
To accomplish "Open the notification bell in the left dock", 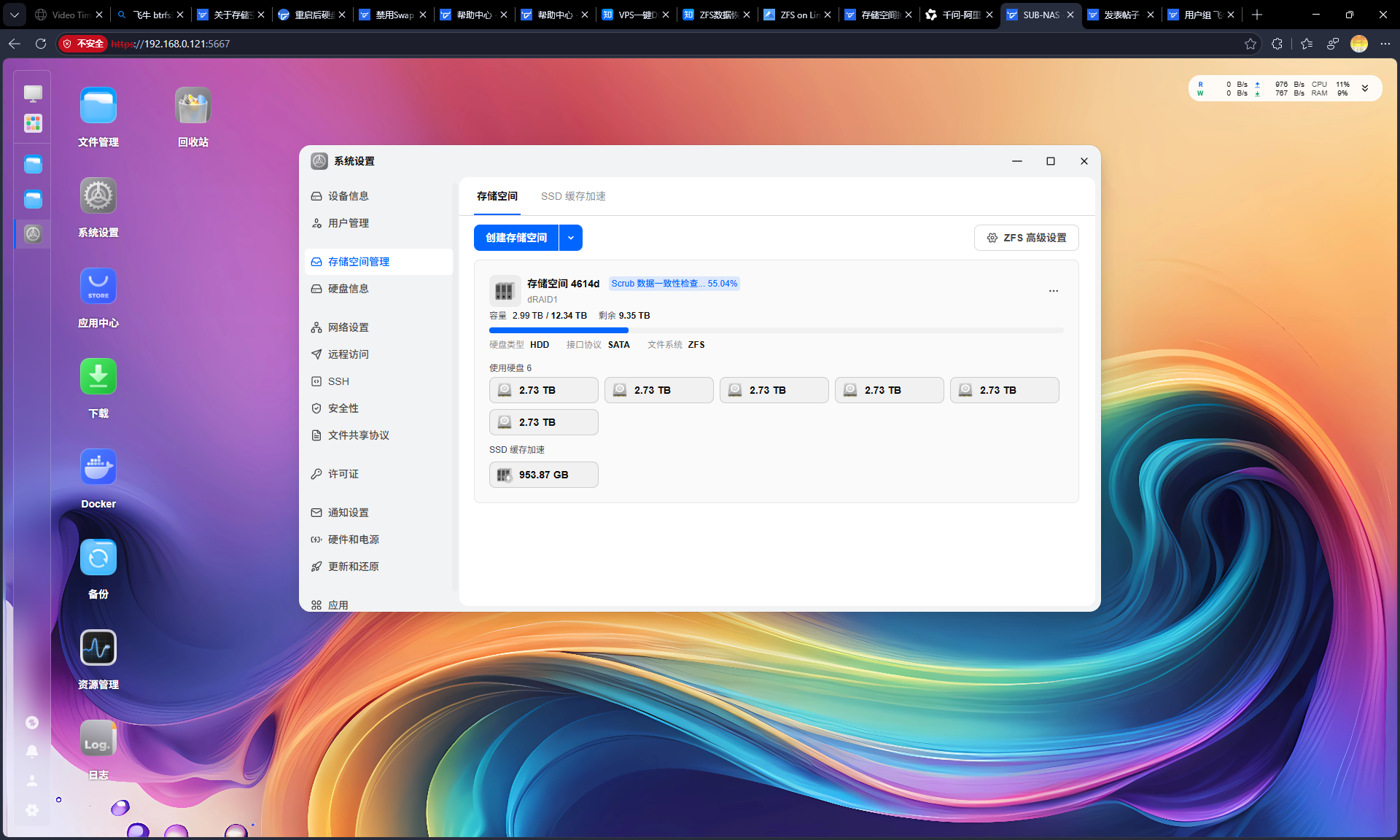I will (x=32, y=751).
